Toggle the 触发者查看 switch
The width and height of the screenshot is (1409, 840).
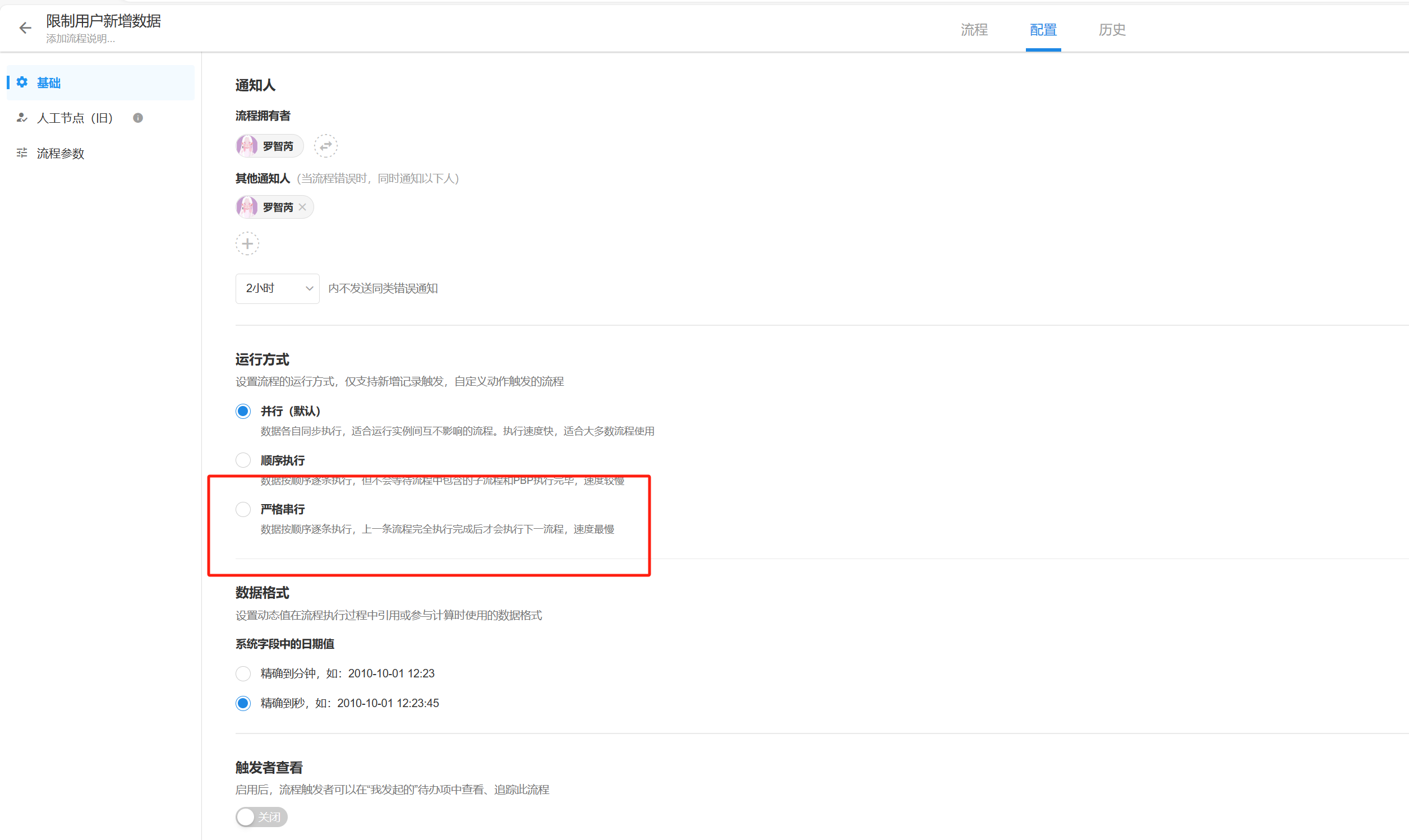pyautogui.click(x=261, y=817)
